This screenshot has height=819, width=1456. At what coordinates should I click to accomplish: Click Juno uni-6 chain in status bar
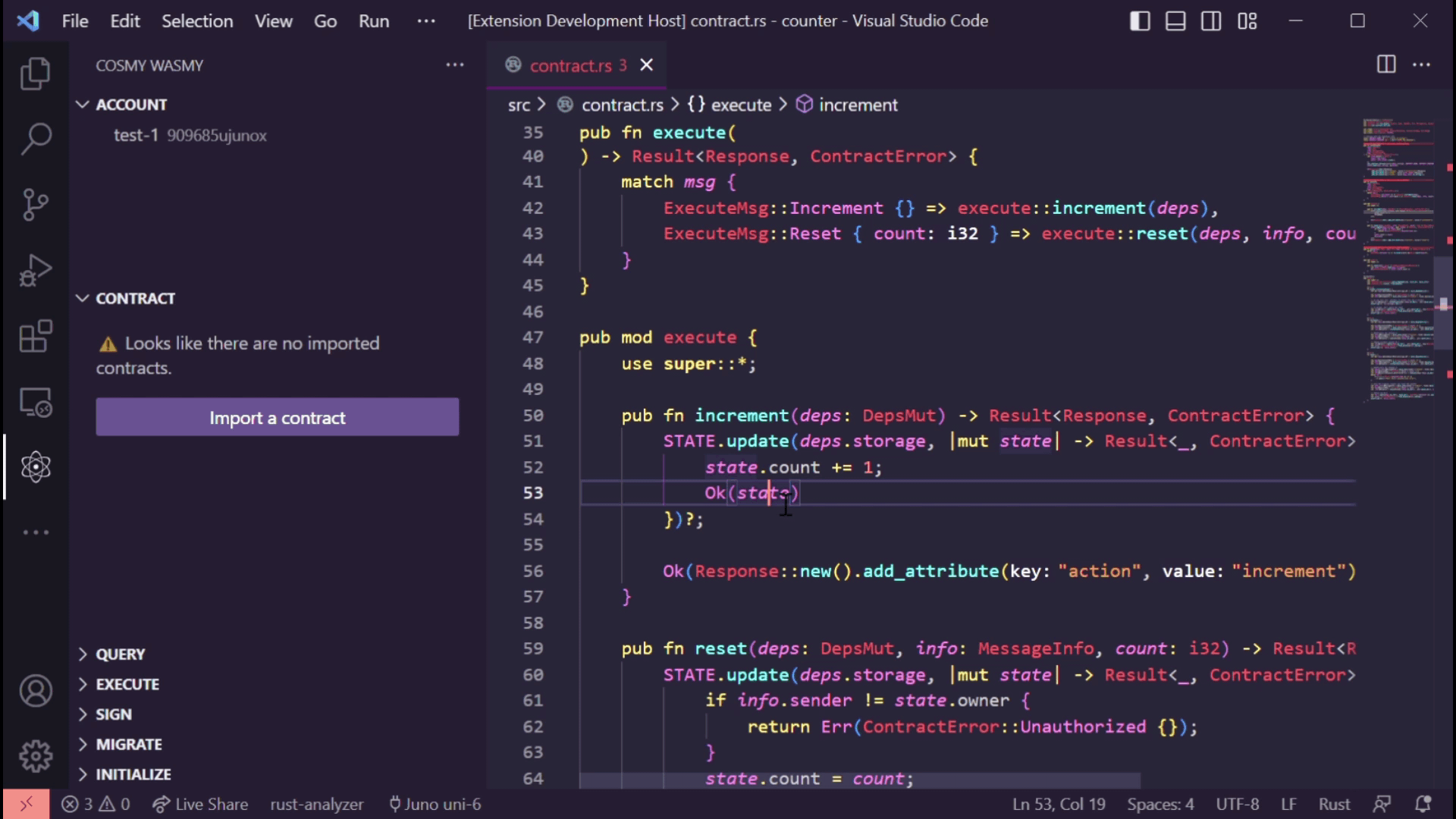coord(435,804)
